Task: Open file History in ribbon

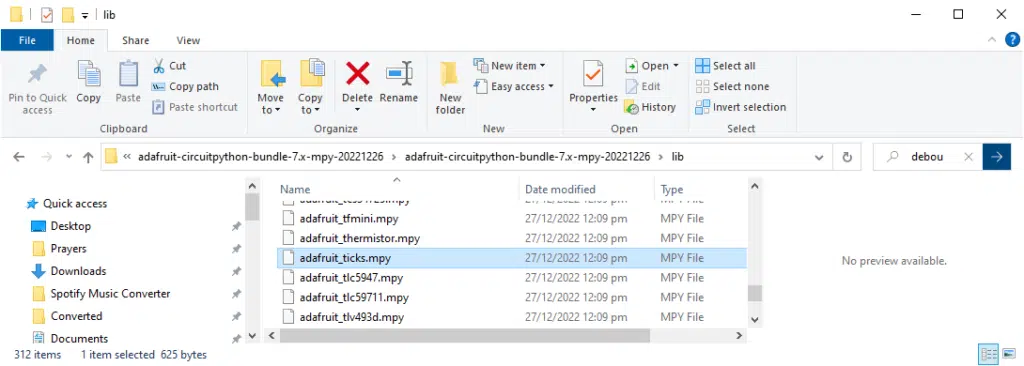Action: 650,107
